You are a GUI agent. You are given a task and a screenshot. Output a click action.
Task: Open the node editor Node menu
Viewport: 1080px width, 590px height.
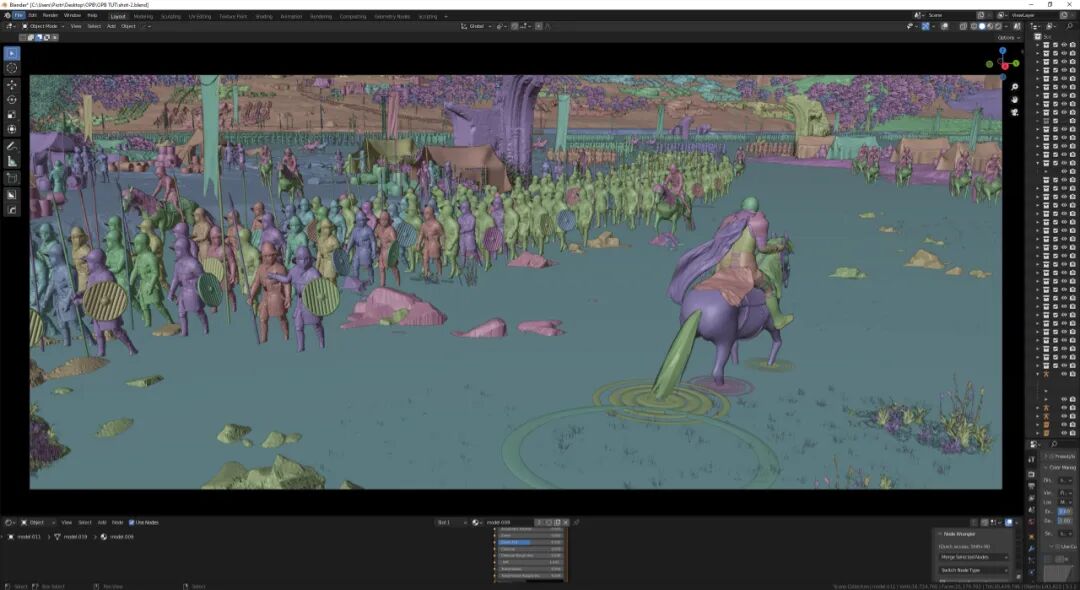[117, 523]
